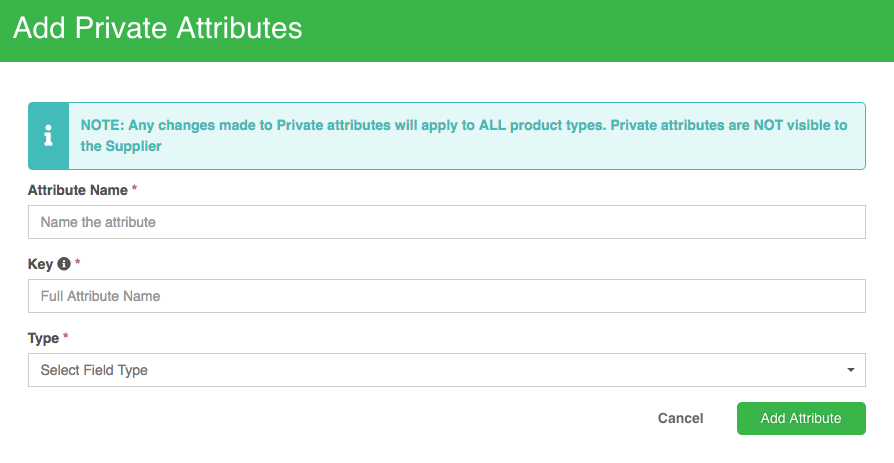Click the green Add Attribute button

(801, 419)
